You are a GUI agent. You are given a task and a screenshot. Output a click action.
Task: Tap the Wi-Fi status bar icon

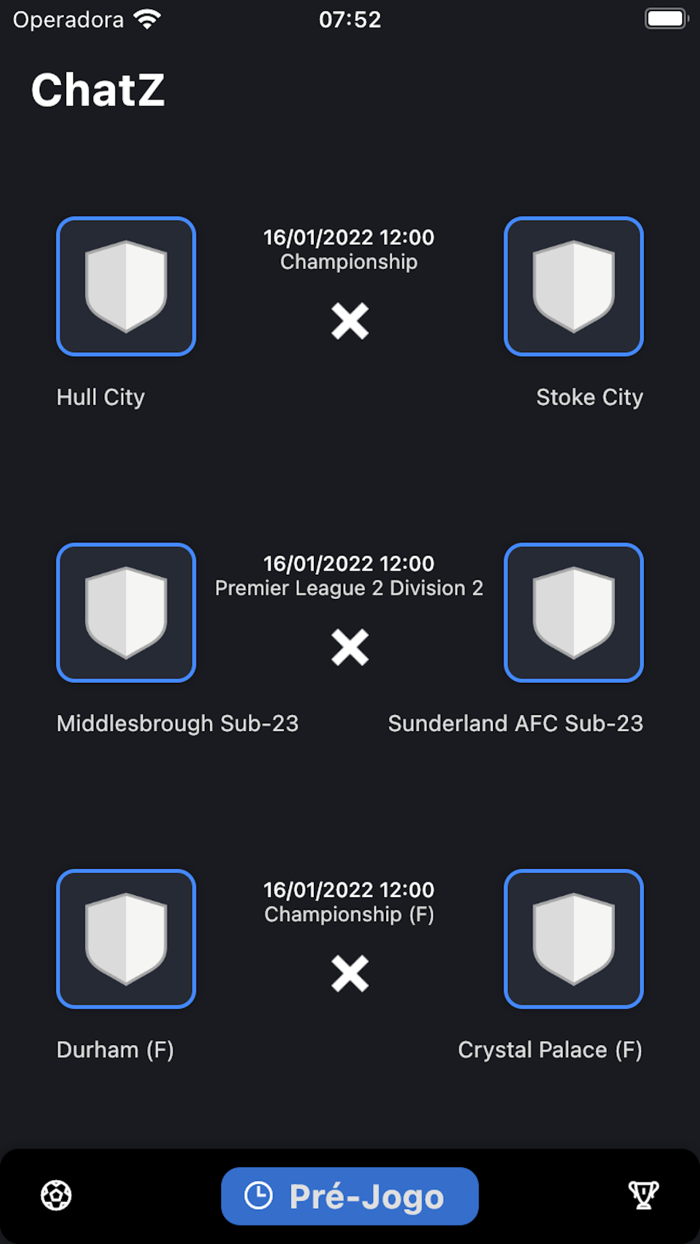click(148, 19)
